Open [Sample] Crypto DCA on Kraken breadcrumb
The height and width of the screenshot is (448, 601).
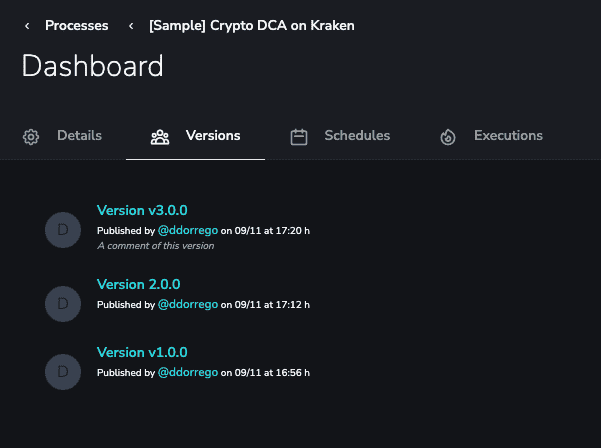pyautogui.click(x=252, y=26)
